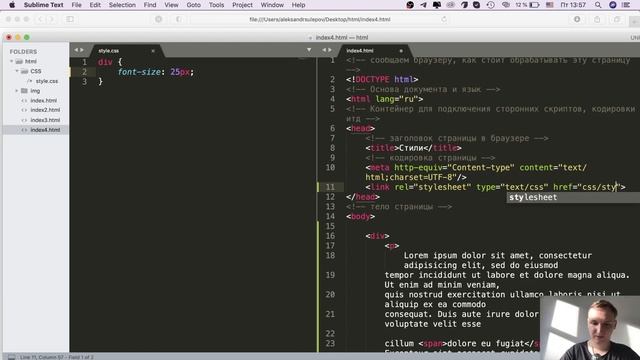Screen dimensions: 640x360
Task: Open the left pane tab list dropdown
Action: point(309,50)
